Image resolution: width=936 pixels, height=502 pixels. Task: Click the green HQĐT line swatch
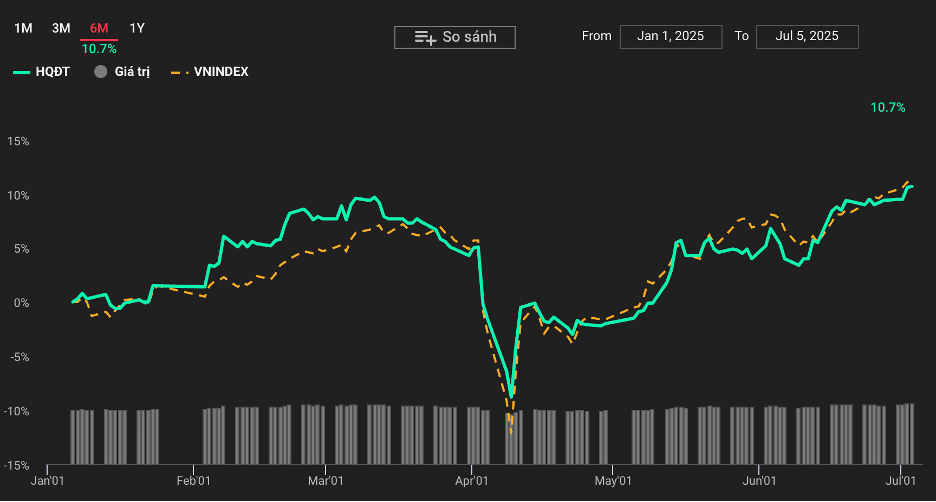[x=21, y=72]
